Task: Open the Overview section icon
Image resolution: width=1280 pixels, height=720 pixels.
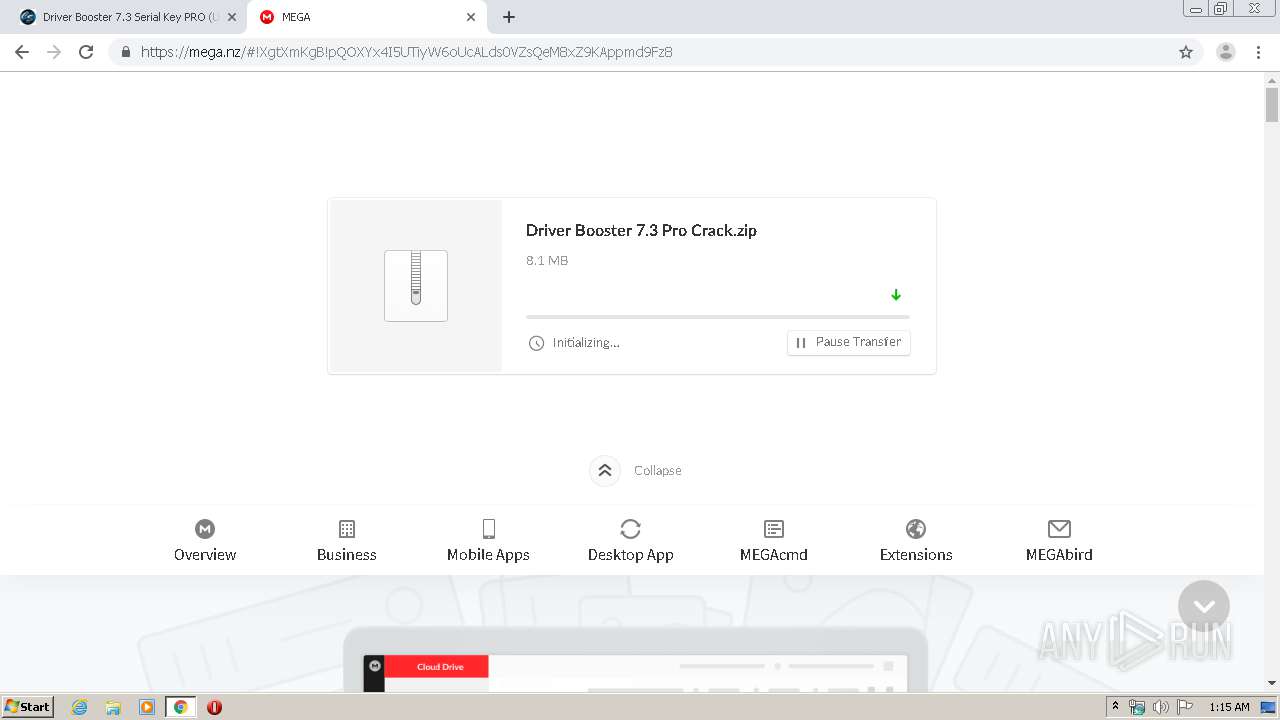Action: click(205, 529)
